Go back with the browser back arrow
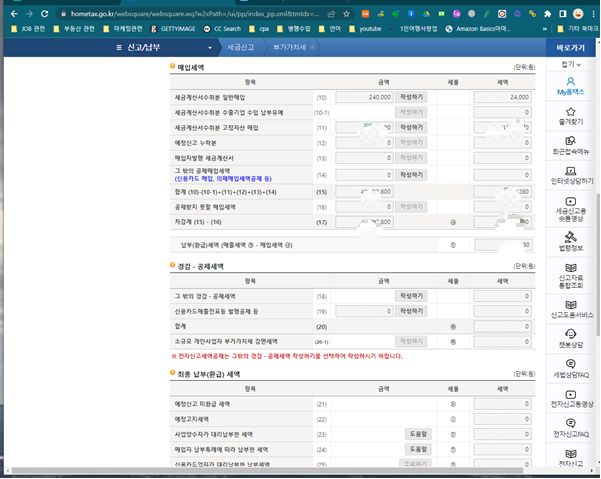This screenshot has width=601, height=479. [14, 14]
